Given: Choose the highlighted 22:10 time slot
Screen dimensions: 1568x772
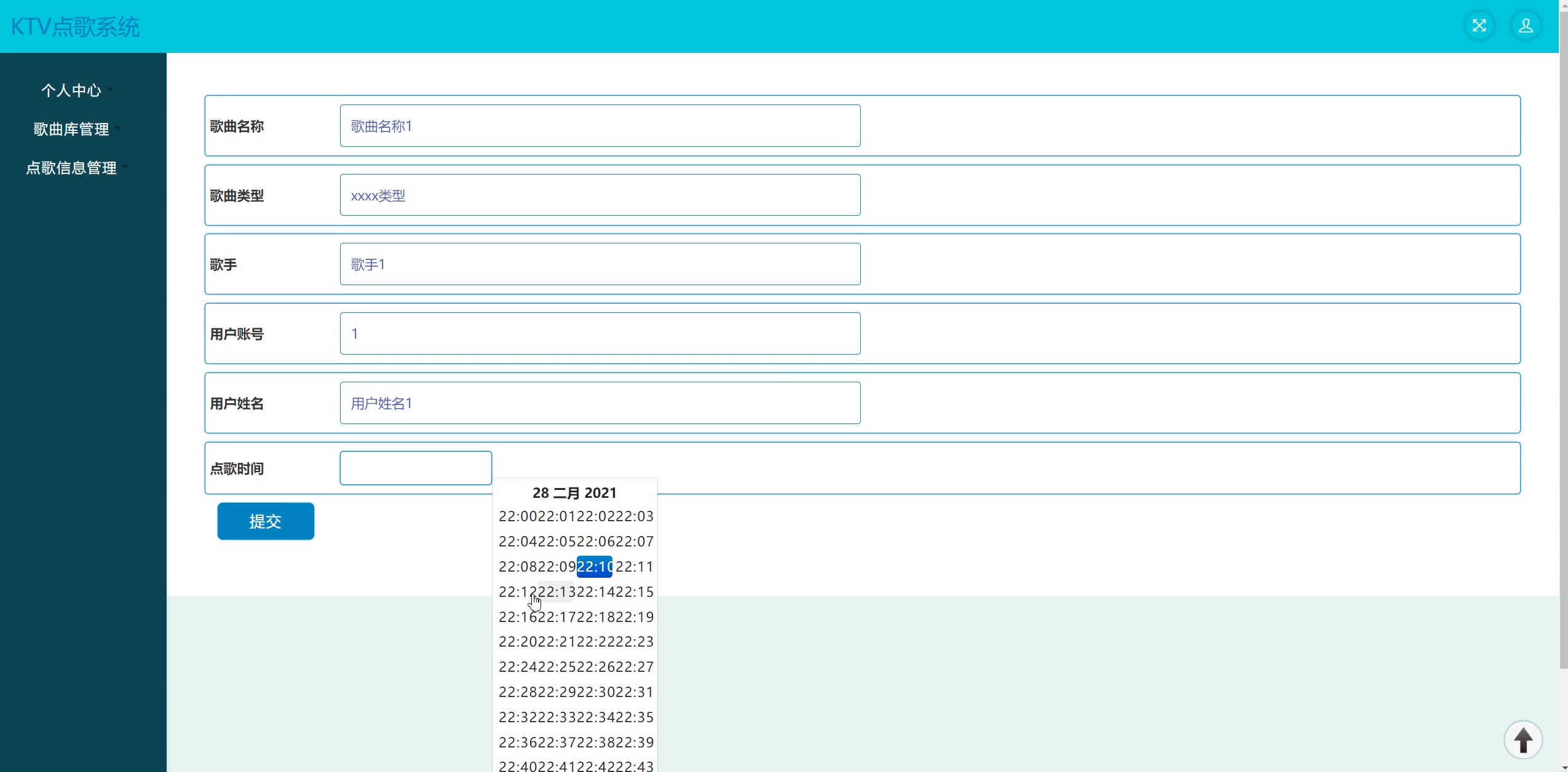Looking at the screenshot, I should point(594,567).
